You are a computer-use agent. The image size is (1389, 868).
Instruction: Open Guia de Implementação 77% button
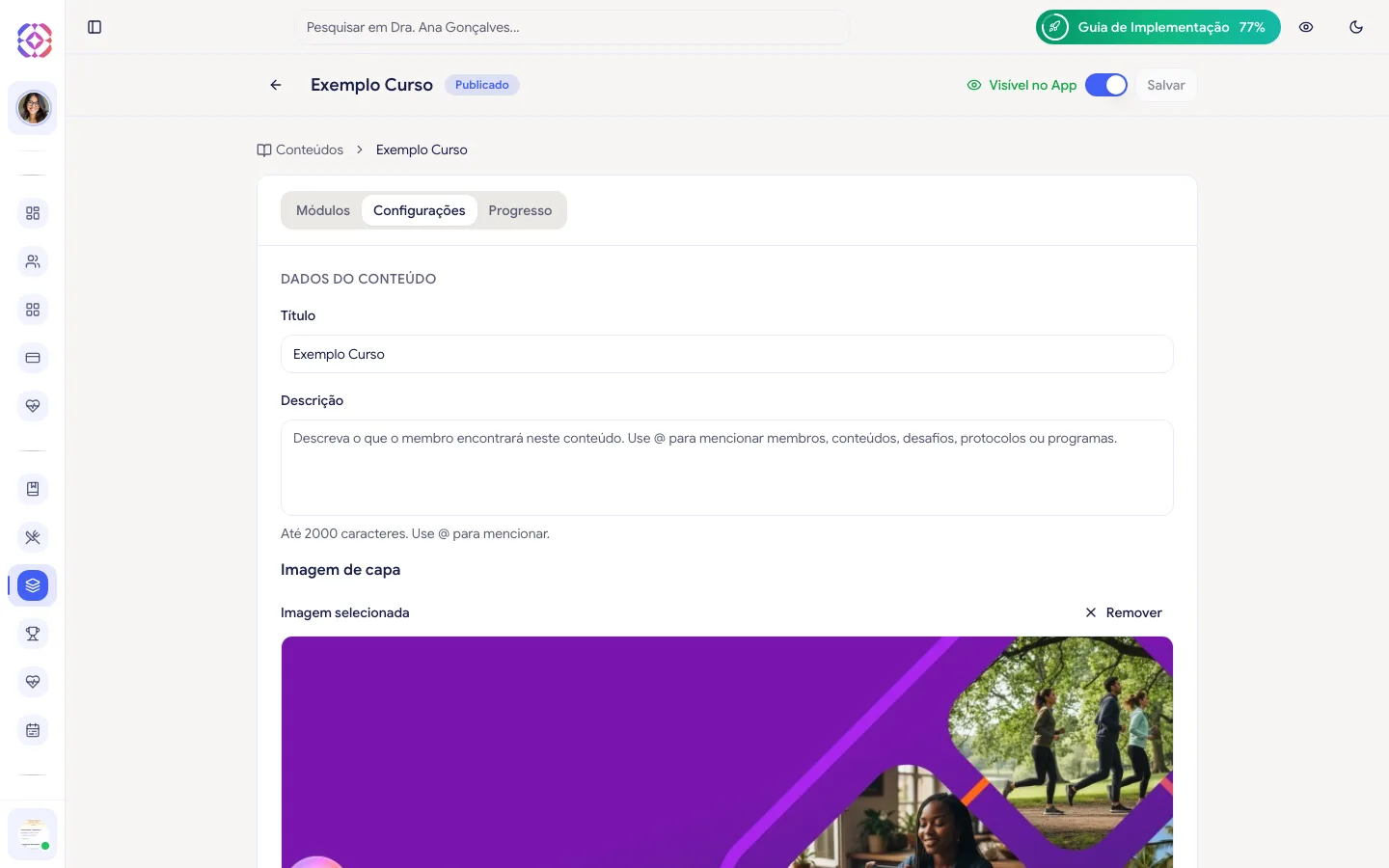click(1158, 27)
